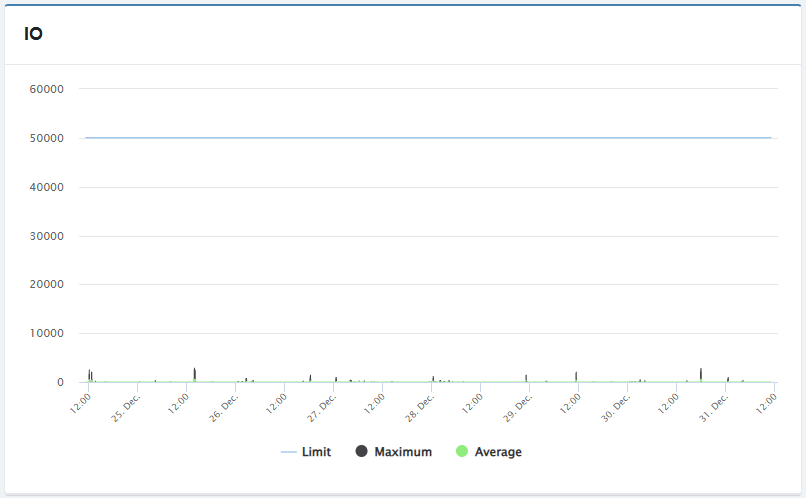The height and width of the screenshot is (498, 806).
Task: Click the Limit legend line marker
Action: (x=289, y=452)
